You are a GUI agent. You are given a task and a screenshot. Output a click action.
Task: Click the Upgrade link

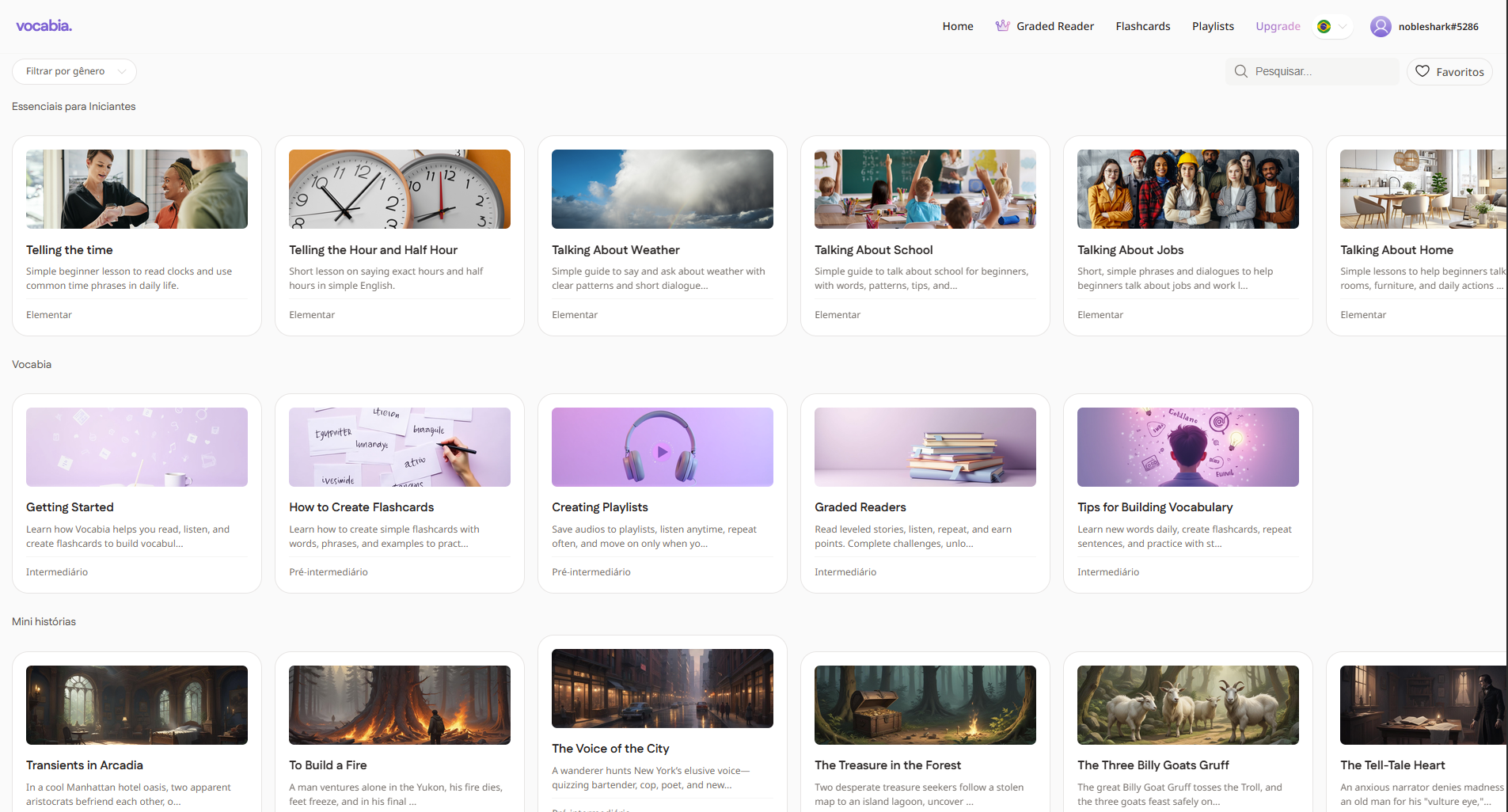coord(1278,26)
